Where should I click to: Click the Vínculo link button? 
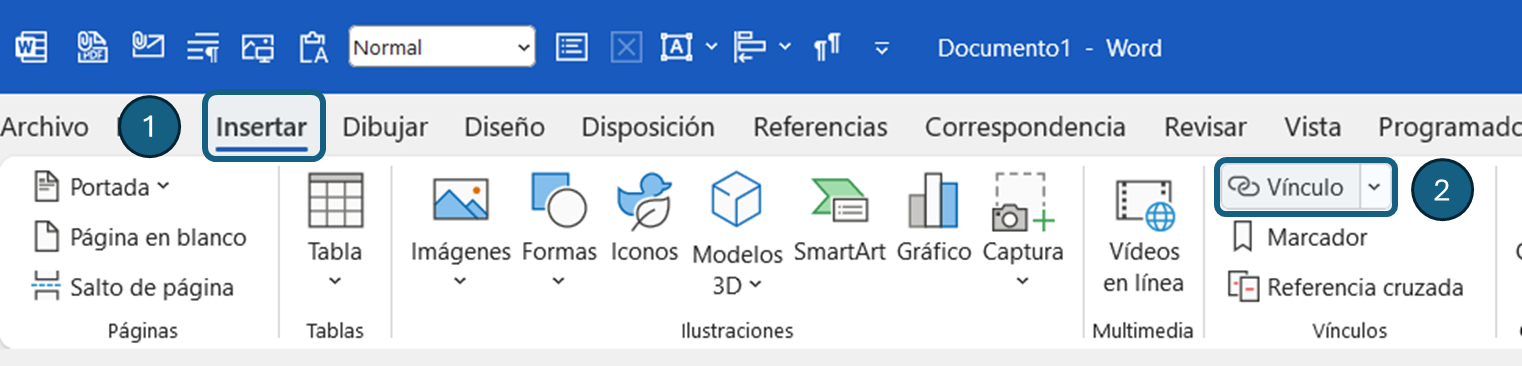tap(1288, 187)
